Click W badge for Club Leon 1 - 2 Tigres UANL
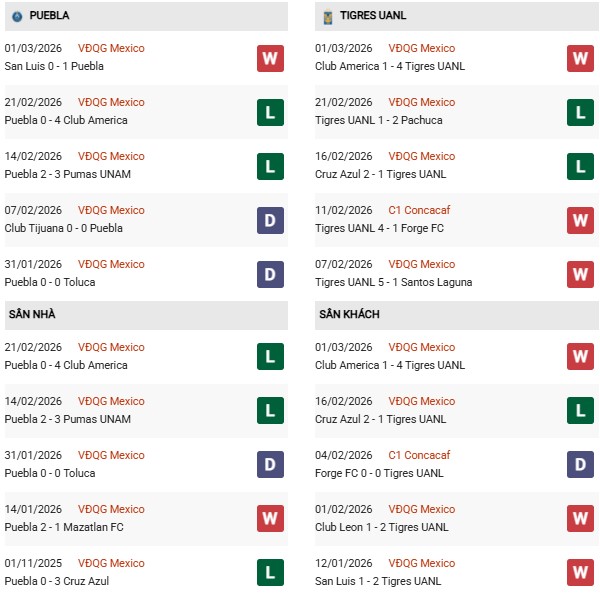Image resolution: width=600 pixels, height=594 pixels. [580, 519]
